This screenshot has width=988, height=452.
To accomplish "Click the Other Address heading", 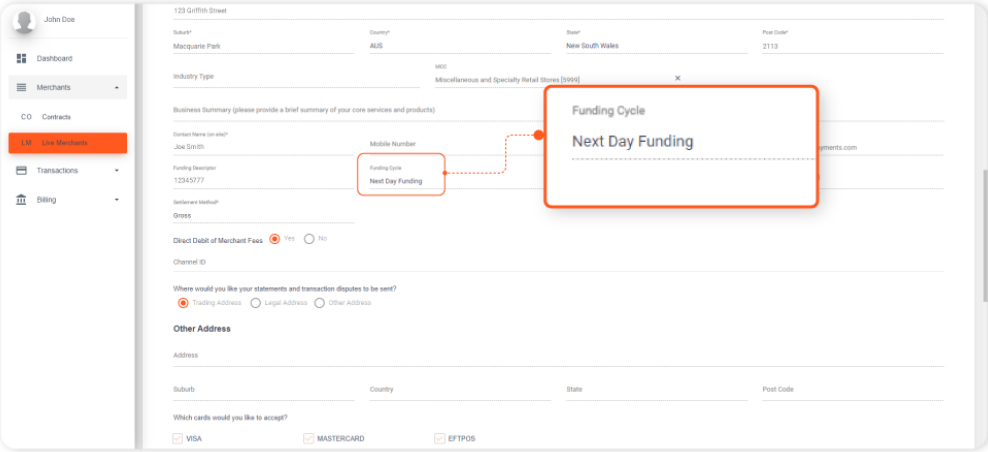I will [202, 329].
